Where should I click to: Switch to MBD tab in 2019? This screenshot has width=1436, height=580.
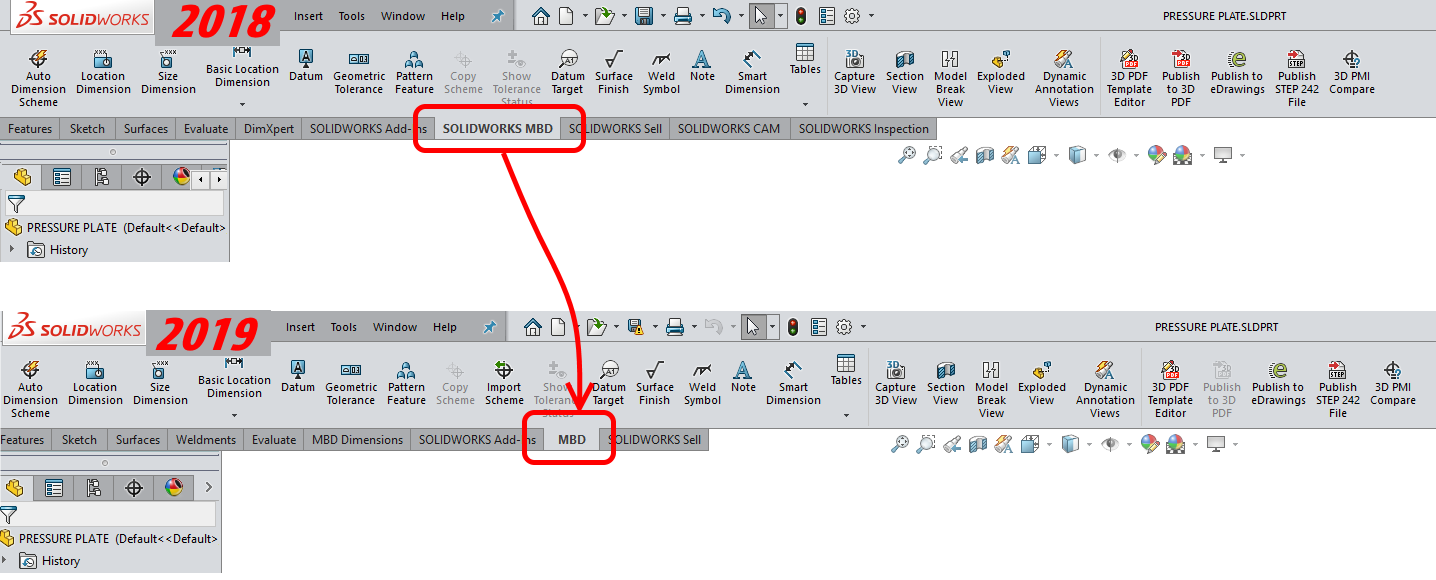pyautogui.click(x=572, y=439)
